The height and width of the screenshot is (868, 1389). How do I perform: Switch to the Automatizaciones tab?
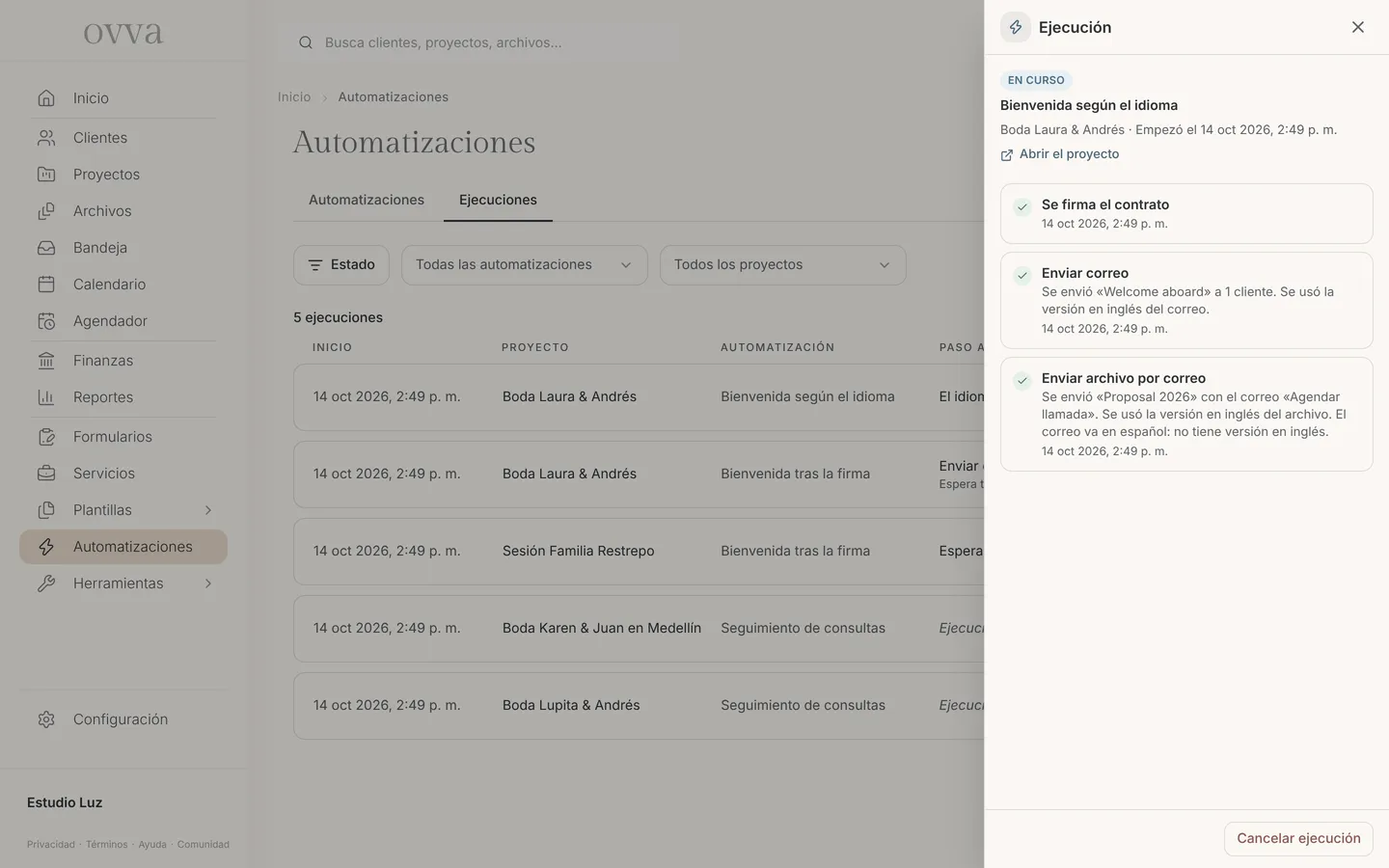click(x=367, y=200)
